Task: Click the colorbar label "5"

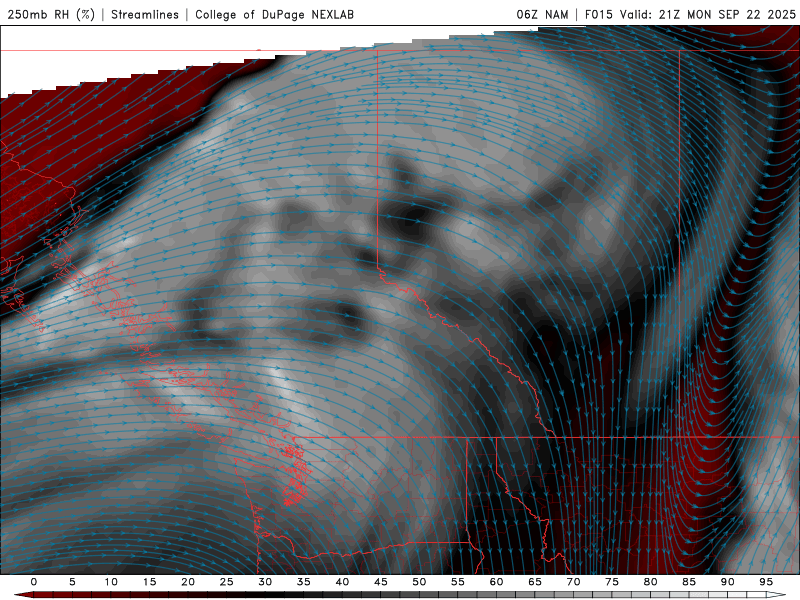Action: [72, 582]
